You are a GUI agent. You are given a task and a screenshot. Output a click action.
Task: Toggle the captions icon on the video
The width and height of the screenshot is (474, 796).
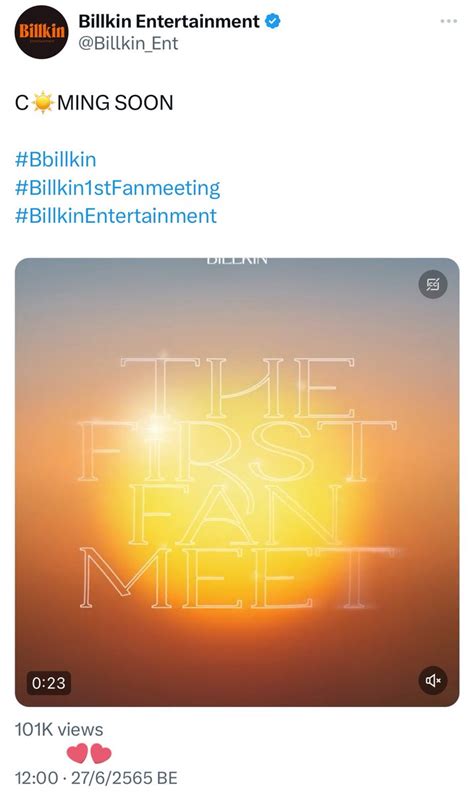click(432, 284)
